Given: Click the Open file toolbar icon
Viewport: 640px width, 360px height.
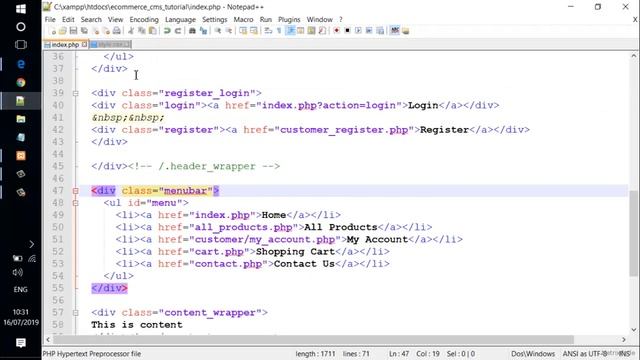Looking at the screenshot, I should [x=62, y=31].
